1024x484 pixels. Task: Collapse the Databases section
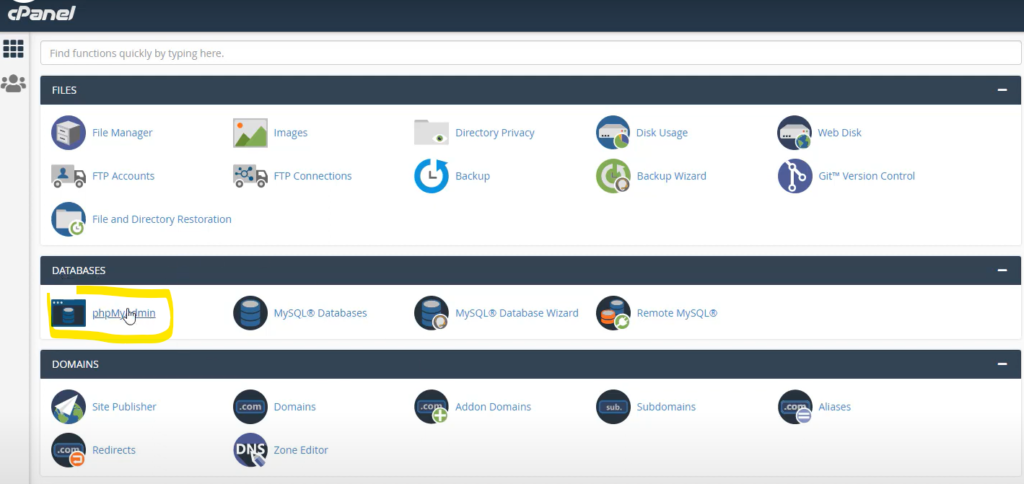click(1002, 270)
